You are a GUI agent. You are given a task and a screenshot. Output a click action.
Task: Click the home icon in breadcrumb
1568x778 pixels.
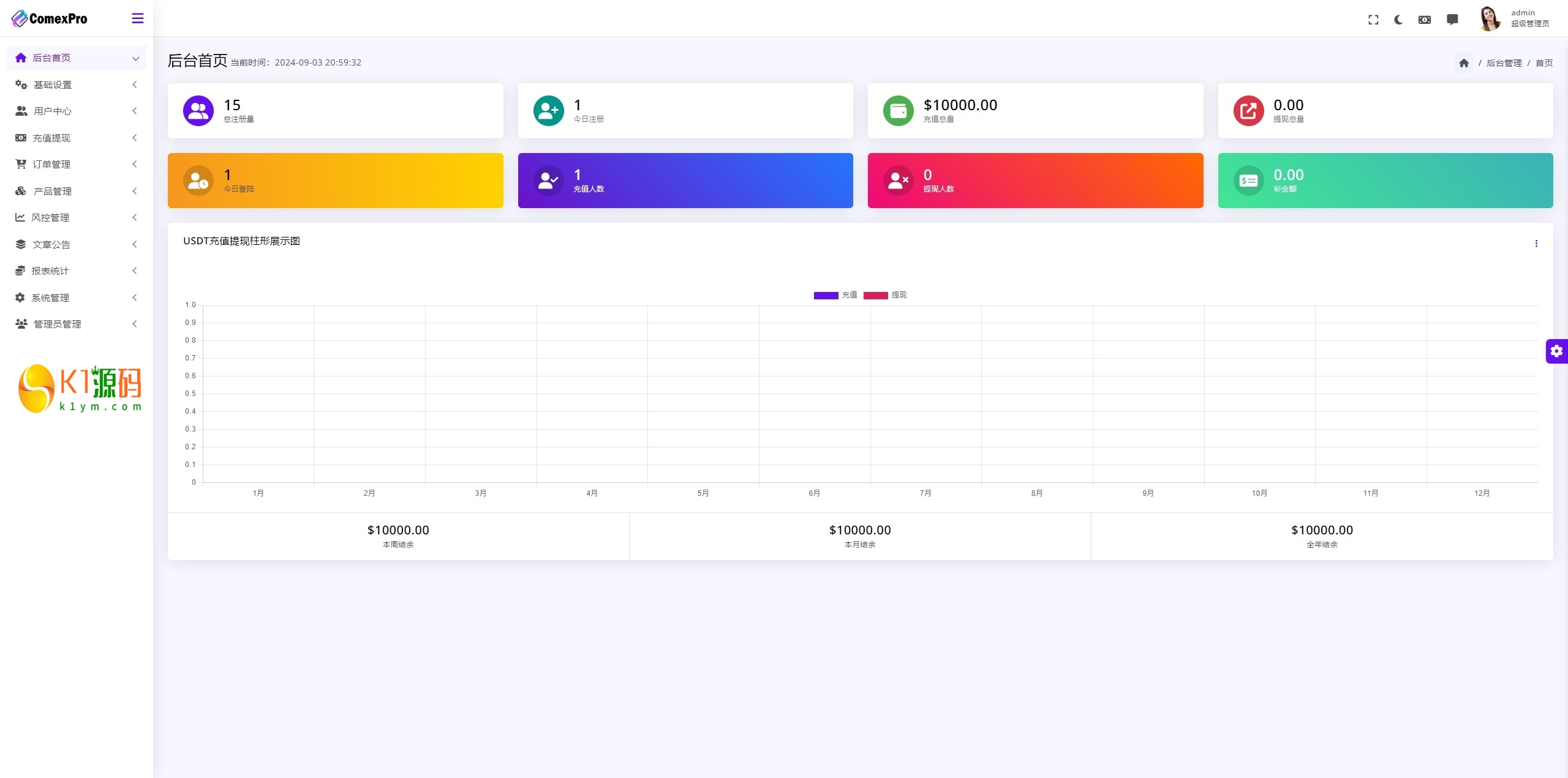coord(1464,63)
